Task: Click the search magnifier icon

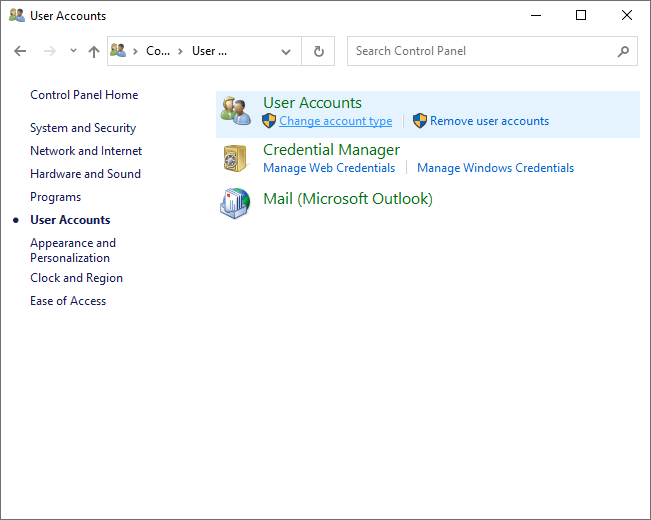Action: [x=623, y=51]
